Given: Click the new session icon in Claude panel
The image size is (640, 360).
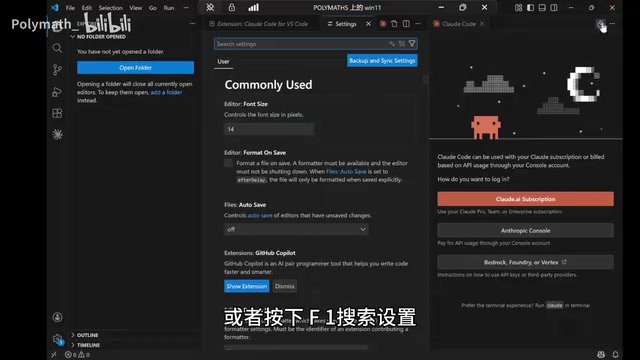Looking at the screenshot, I should (x=601, y=24).
